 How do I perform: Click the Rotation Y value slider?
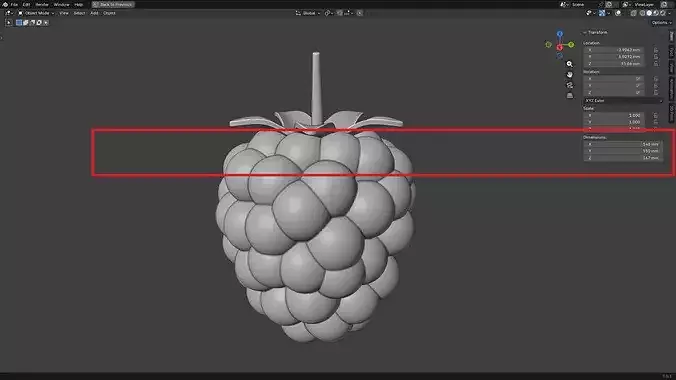614,85
